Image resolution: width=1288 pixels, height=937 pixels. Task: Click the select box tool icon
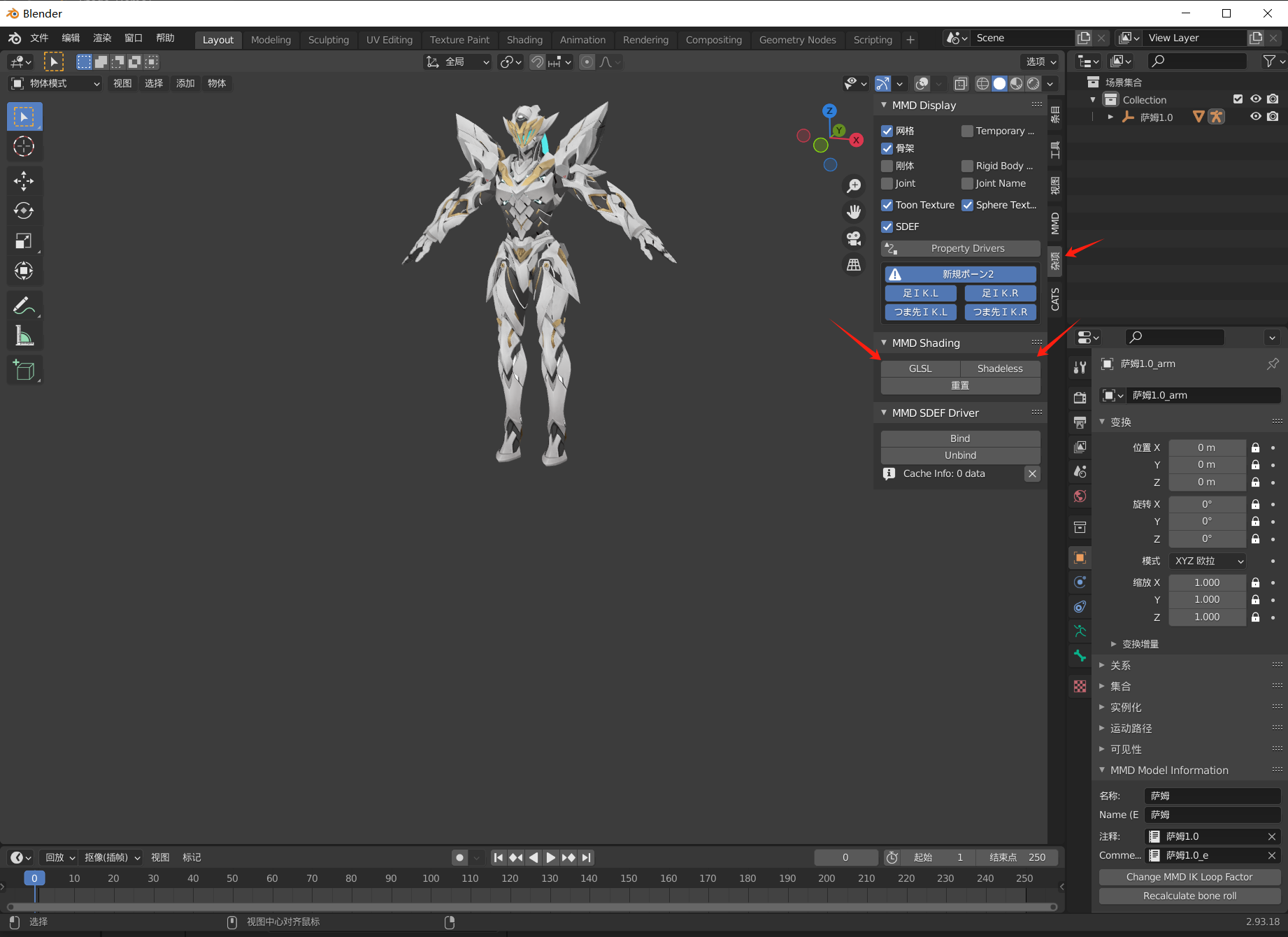pyautogui.click(x=24, y=117)
